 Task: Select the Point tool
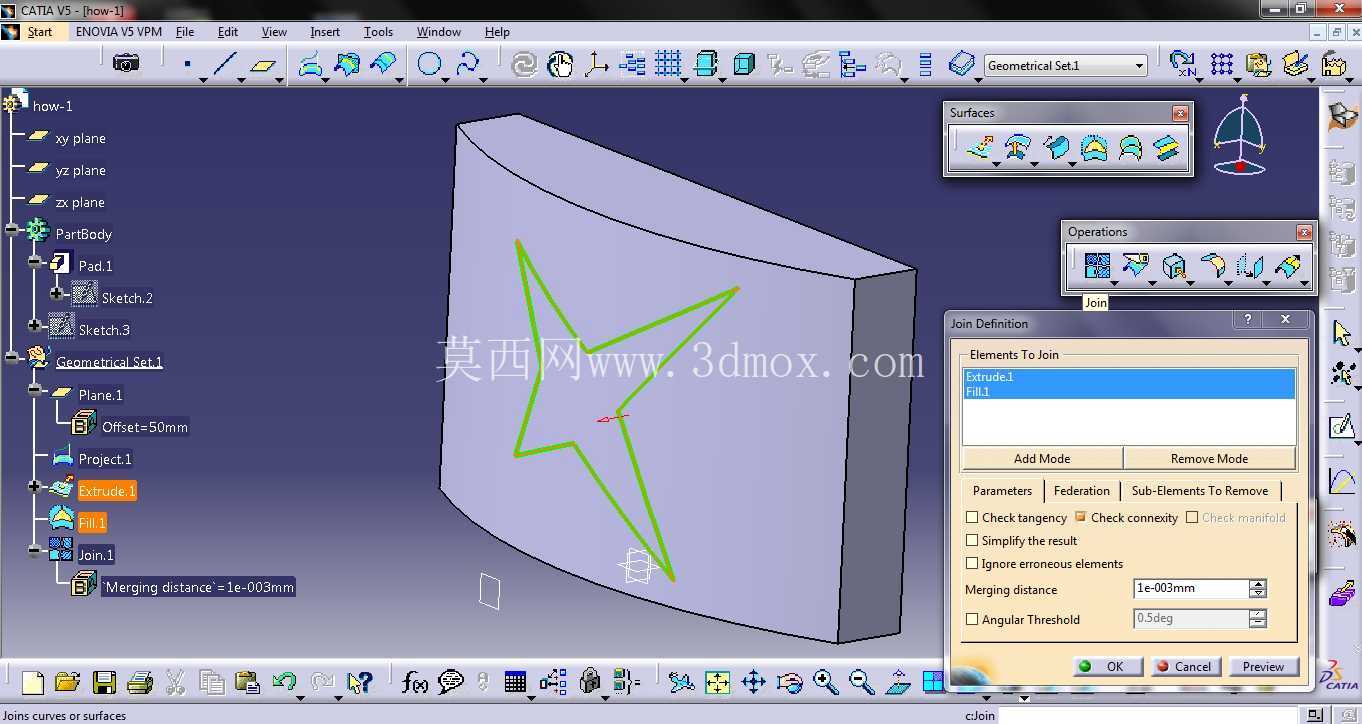tap(187, 65)
